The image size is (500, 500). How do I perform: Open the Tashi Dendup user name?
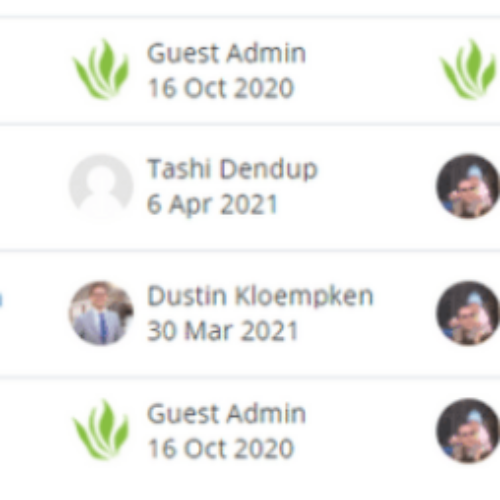232,169
